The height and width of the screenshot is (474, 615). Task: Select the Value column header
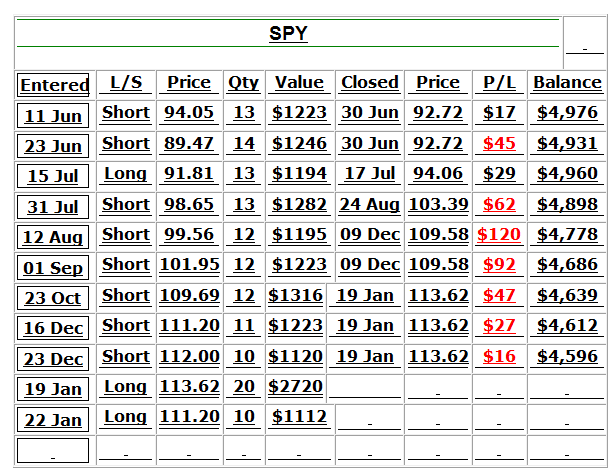coord(299,82)
